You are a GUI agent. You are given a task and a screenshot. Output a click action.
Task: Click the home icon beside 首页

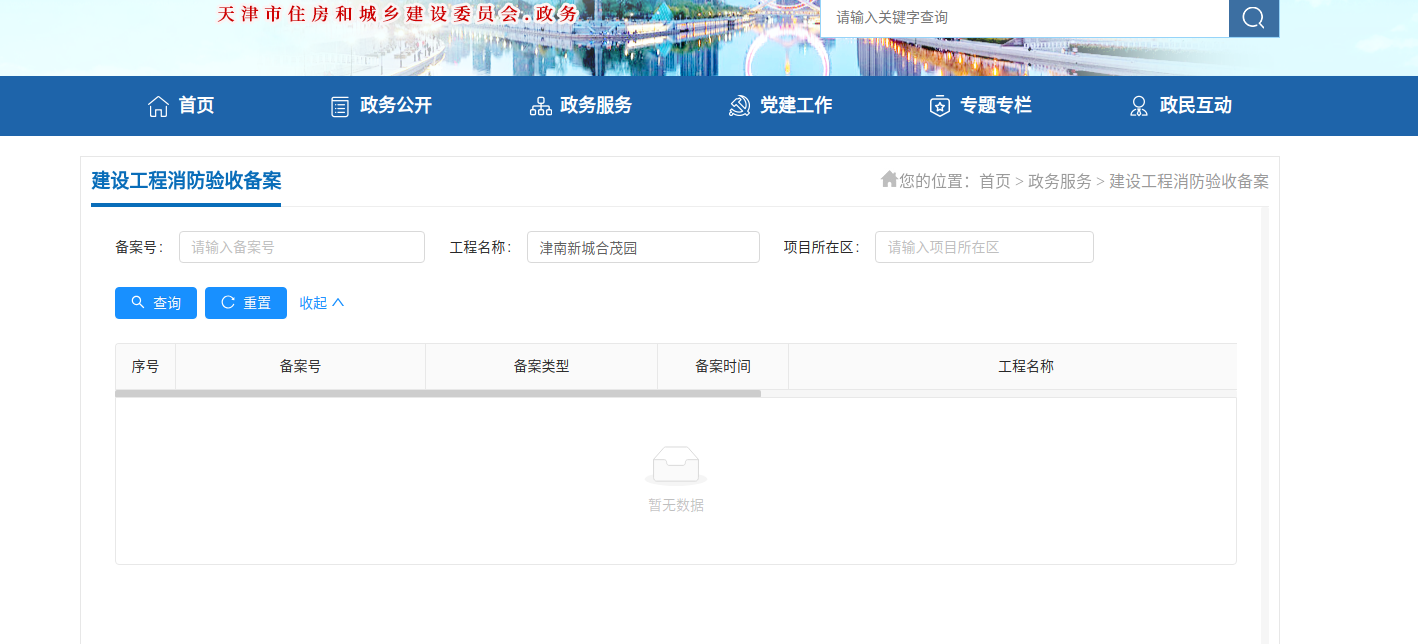coord(158,106)
